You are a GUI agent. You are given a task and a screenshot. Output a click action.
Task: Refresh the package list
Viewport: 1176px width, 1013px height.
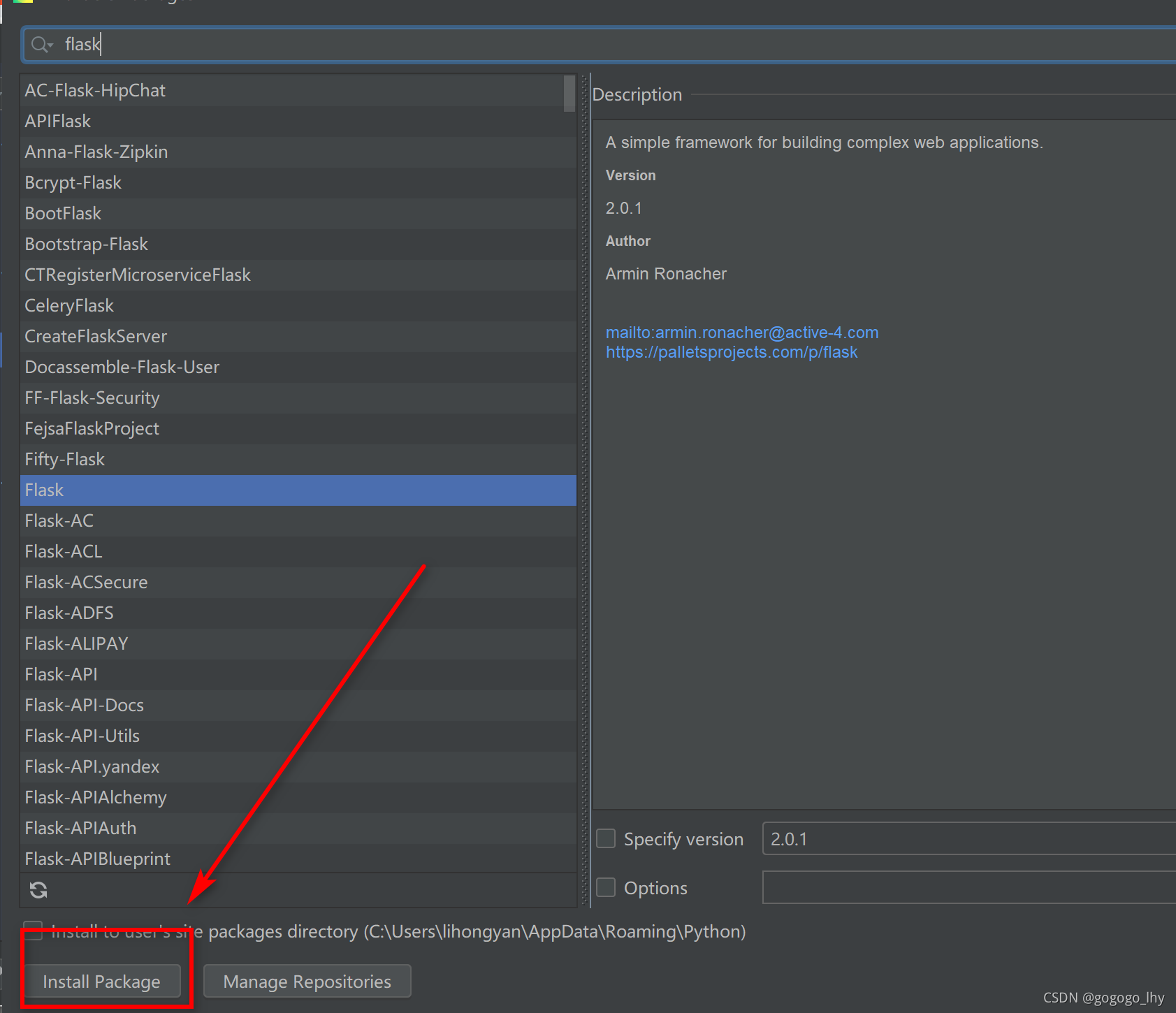tap(38, 889)
